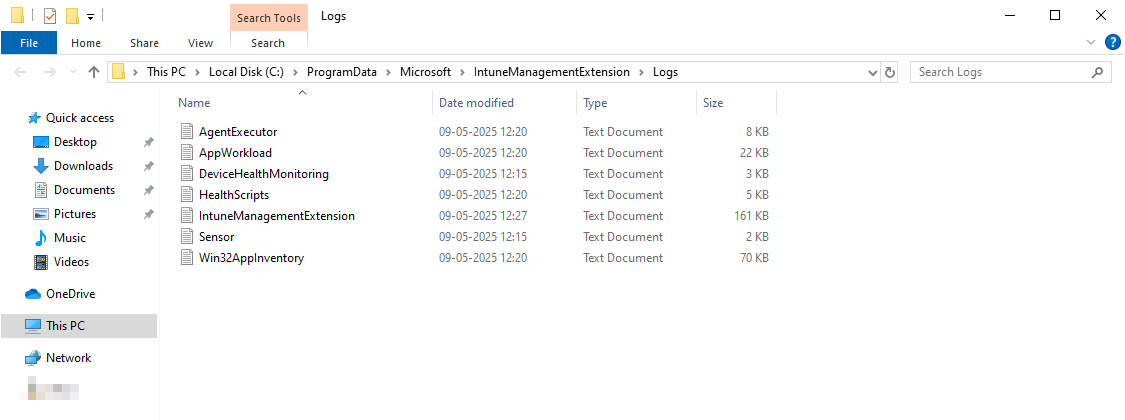The width and height of the screenshot is (1125, 420).
Task: Select the AppWorkload text document icon
Action: 187,152
